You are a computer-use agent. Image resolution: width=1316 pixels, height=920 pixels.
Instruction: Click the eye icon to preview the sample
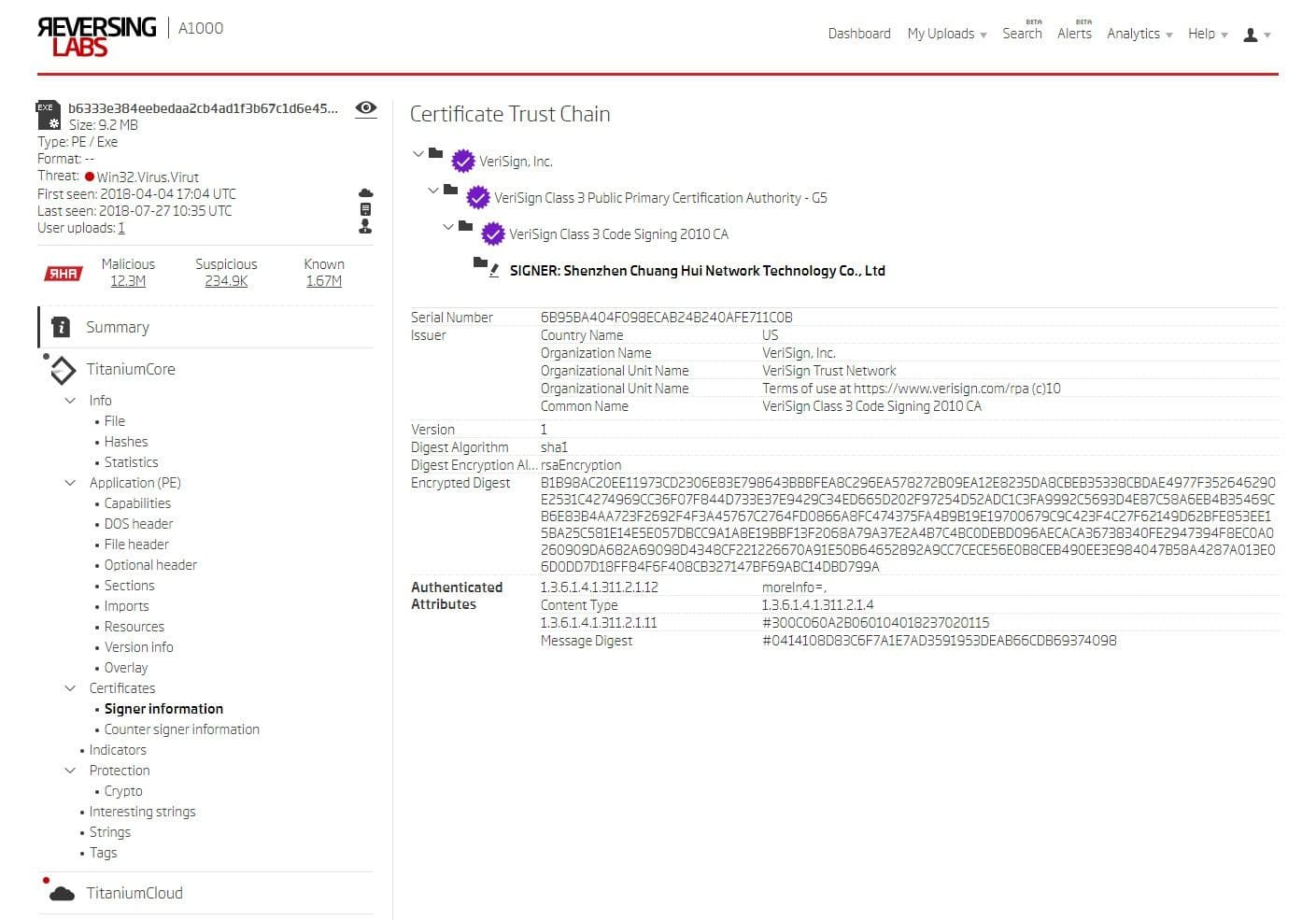point(365,109)
